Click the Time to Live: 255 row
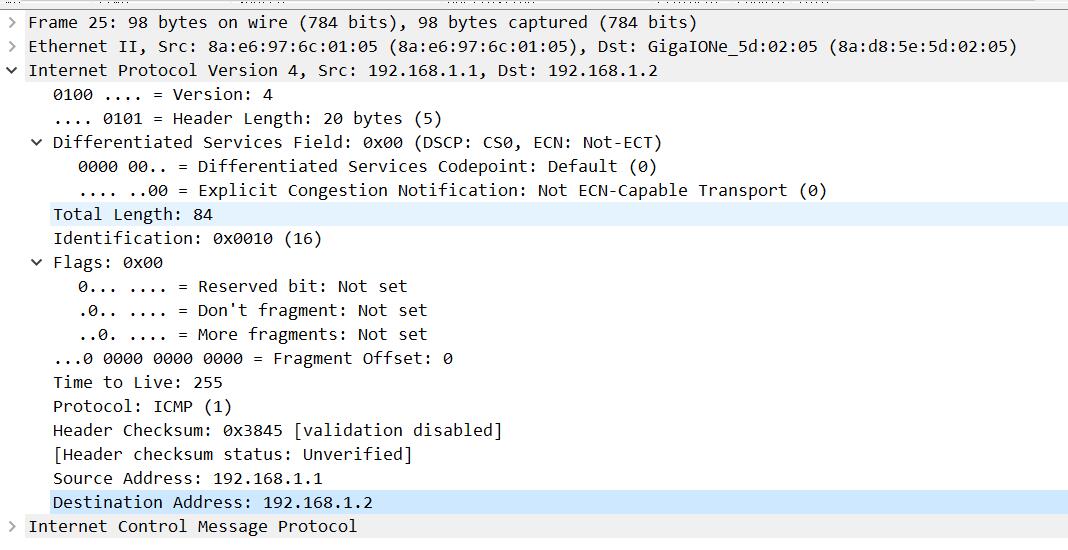Screen dimensions: 1068x550 [137, 382]
